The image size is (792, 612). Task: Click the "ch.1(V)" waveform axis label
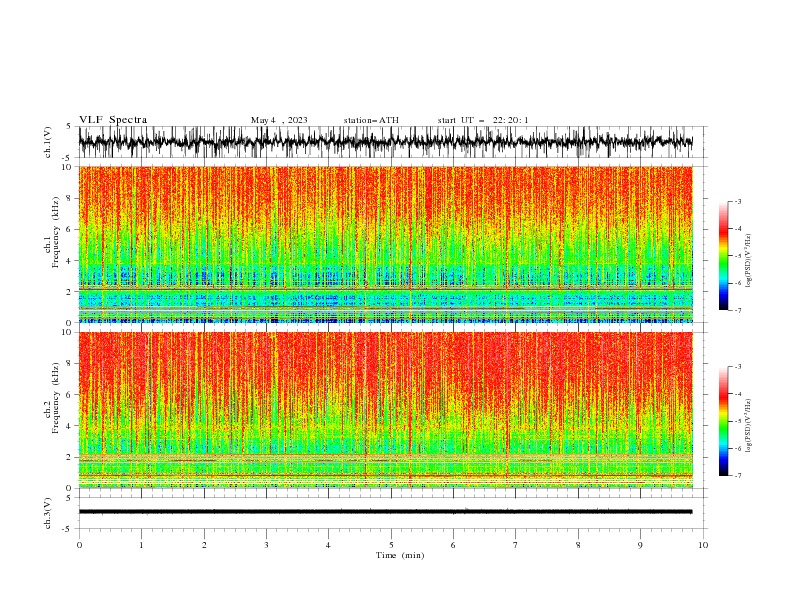tap(48, 142)
